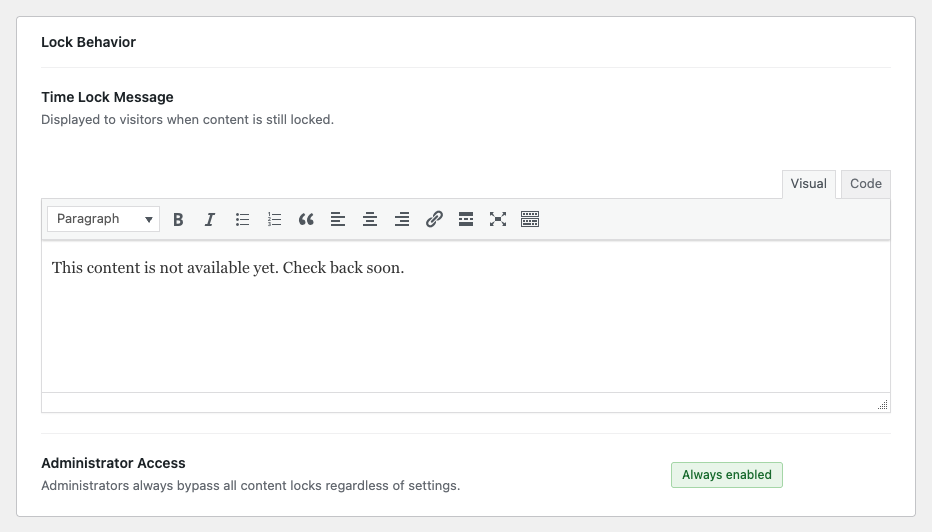Toggle the toolbar kitchen sink icon
The width and height of the screenshot is (932, 532).
530,219
